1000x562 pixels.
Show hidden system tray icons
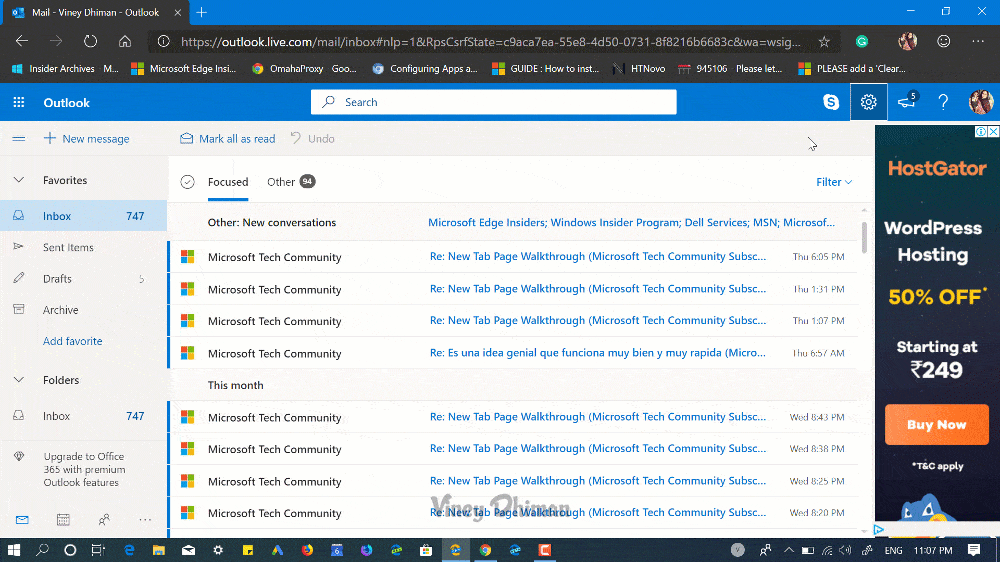pyautogui.click(x=789, y=550)
